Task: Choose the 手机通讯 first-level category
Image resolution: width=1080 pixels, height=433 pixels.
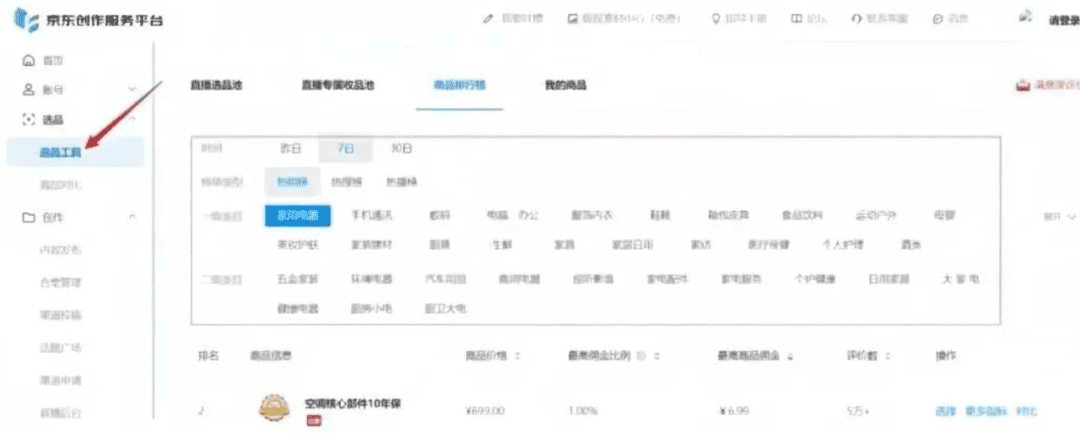Action: [x=372, y=215]
